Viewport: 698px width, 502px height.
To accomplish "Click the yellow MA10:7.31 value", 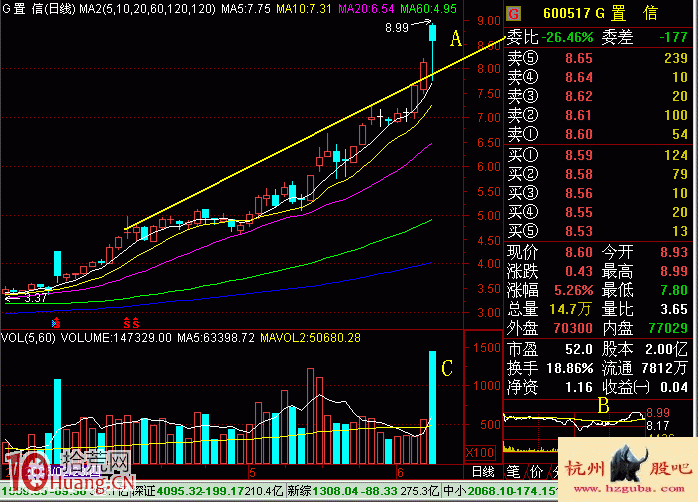I will click(304, 8).
